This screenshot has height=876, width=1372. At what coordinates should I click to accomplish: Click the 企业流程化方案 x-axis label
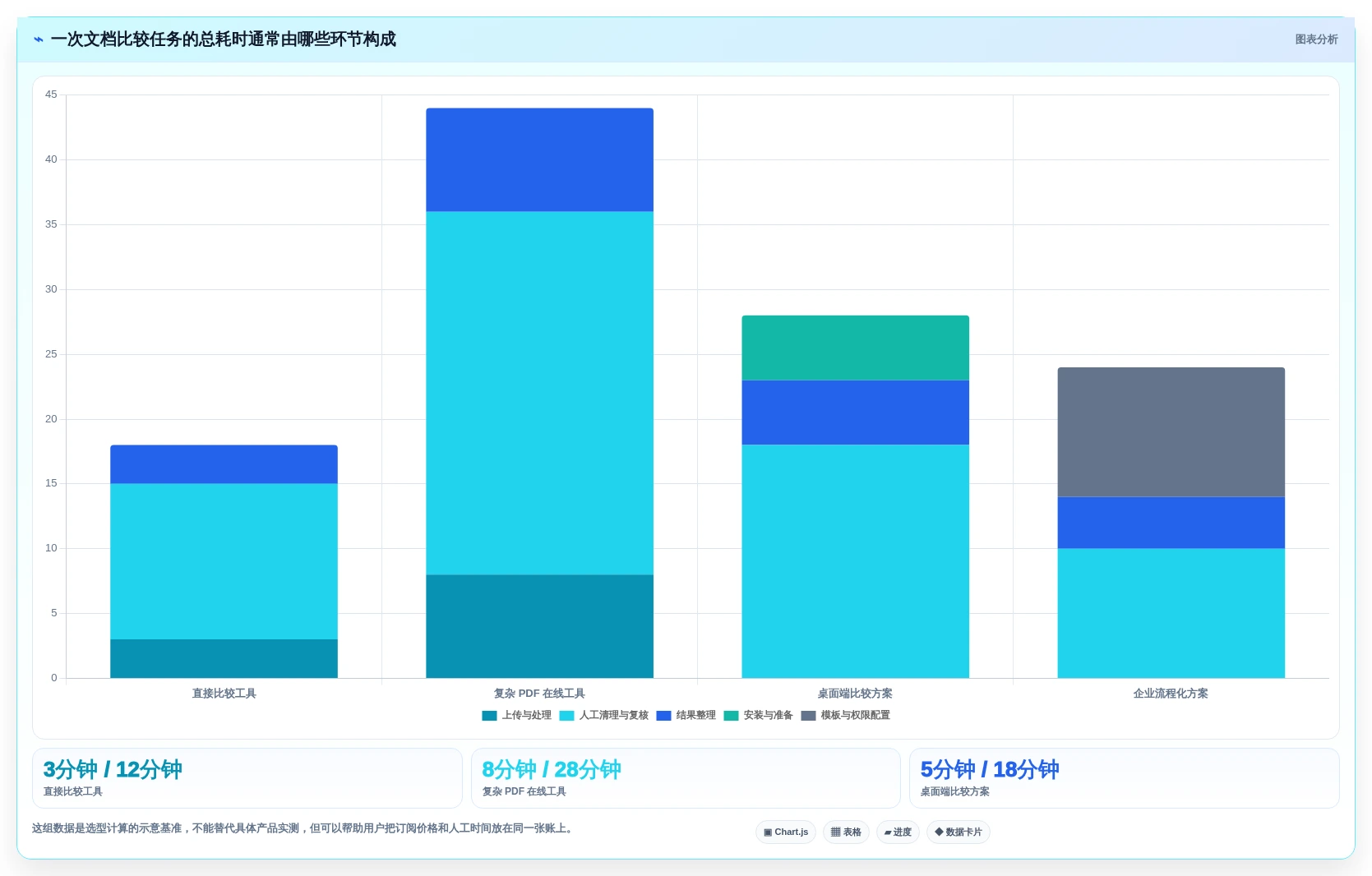point(1171,694)
